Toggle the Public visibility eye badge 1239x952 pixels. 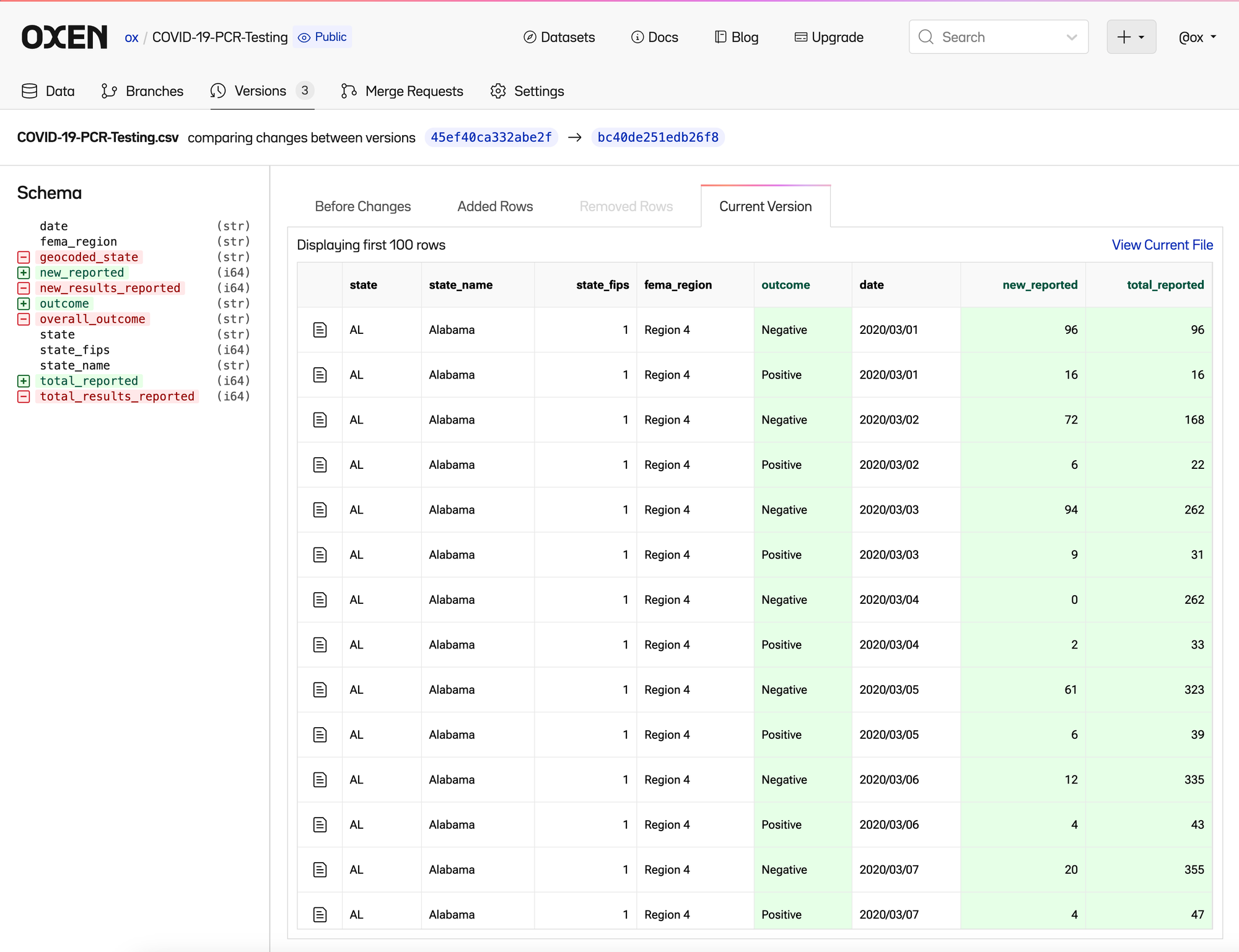(322, 37)
